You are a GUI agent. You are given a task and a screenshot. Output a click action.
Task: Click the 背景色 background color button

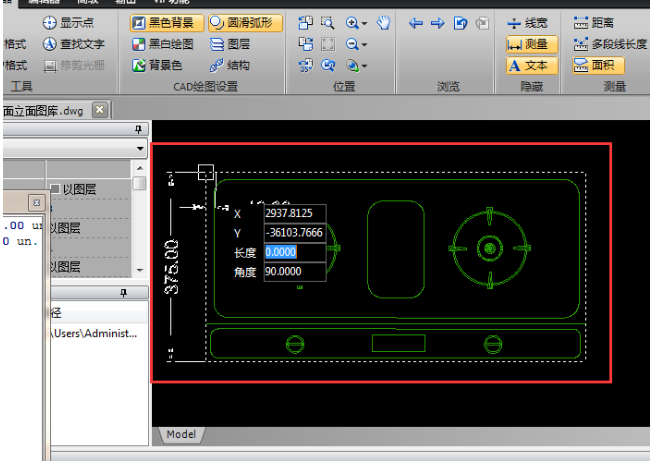(158, 65)
